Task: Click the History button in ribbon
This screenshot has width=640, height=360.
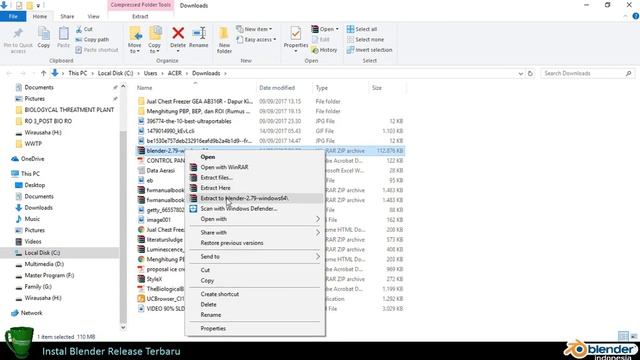Action: pyautogui.click(x=324, y=50)
